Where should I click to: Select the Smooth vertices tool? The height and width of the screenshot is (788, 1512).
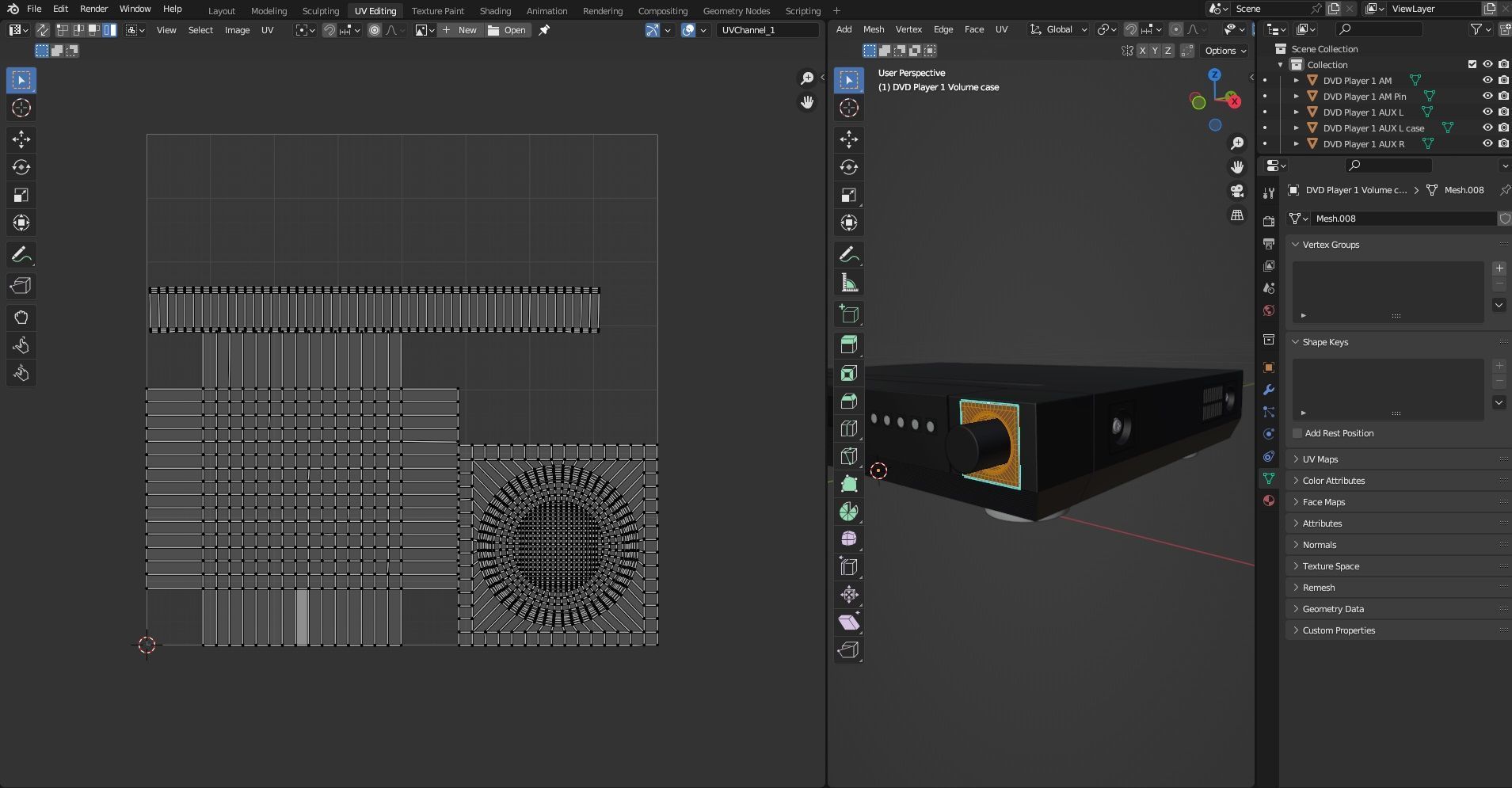click(x=849, y=539)
